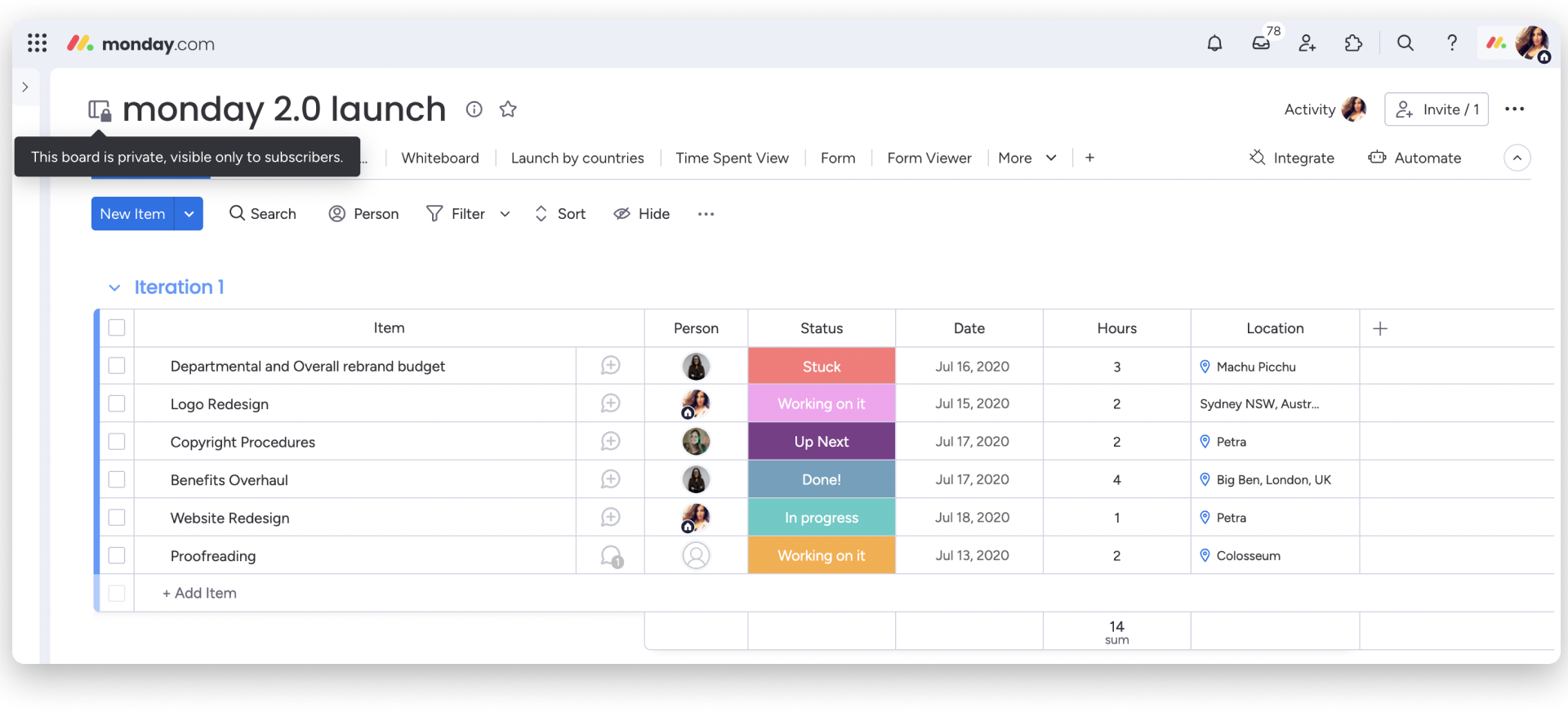Image resolution: width=1568 pixels, height=717 pixels.
Task: Click the invite members icon in top bar
Action: click(1307, 43)
